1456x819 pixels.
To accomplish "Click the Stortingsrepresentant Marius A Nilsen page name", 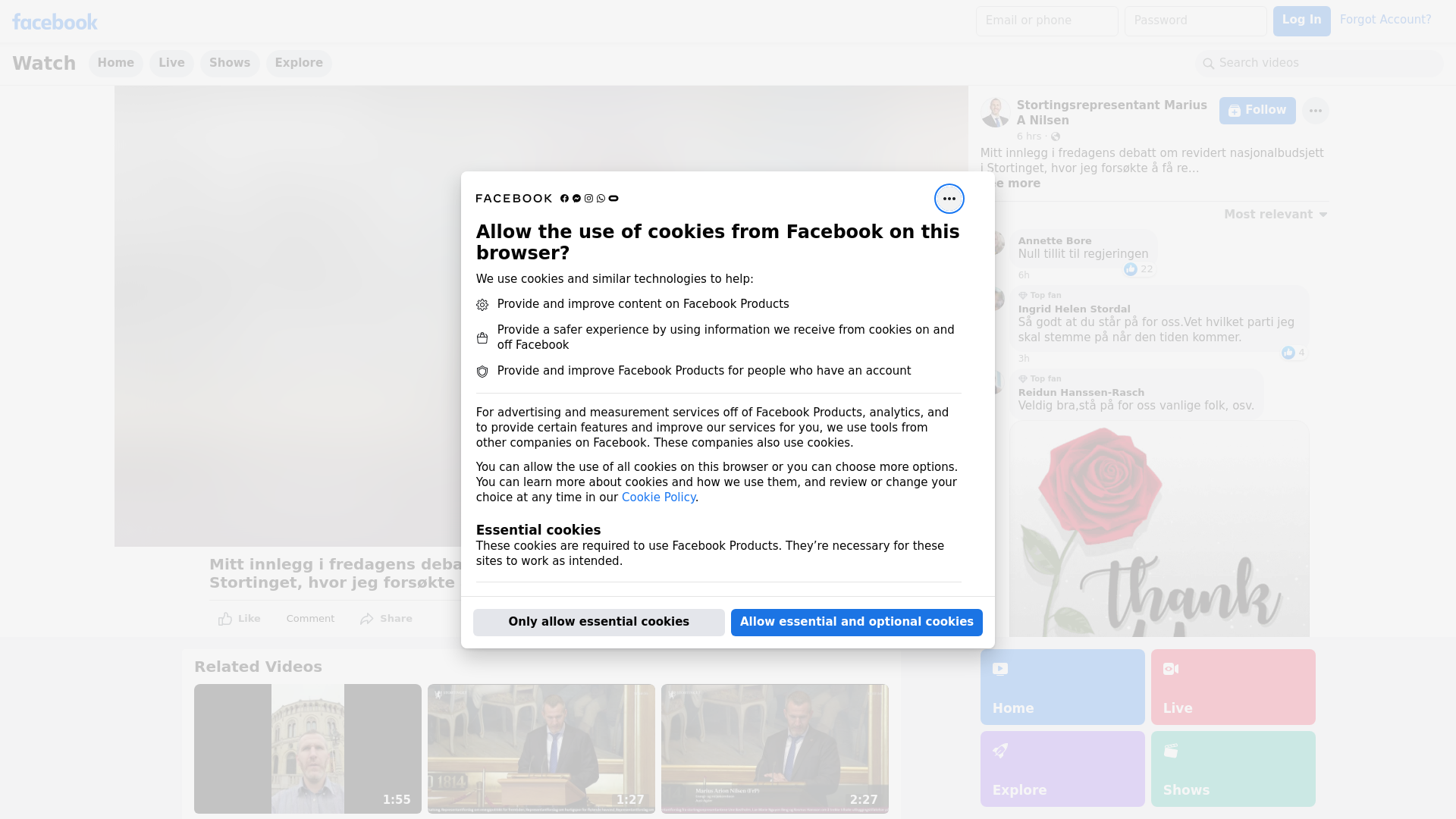I will (x=1112, y=113).
